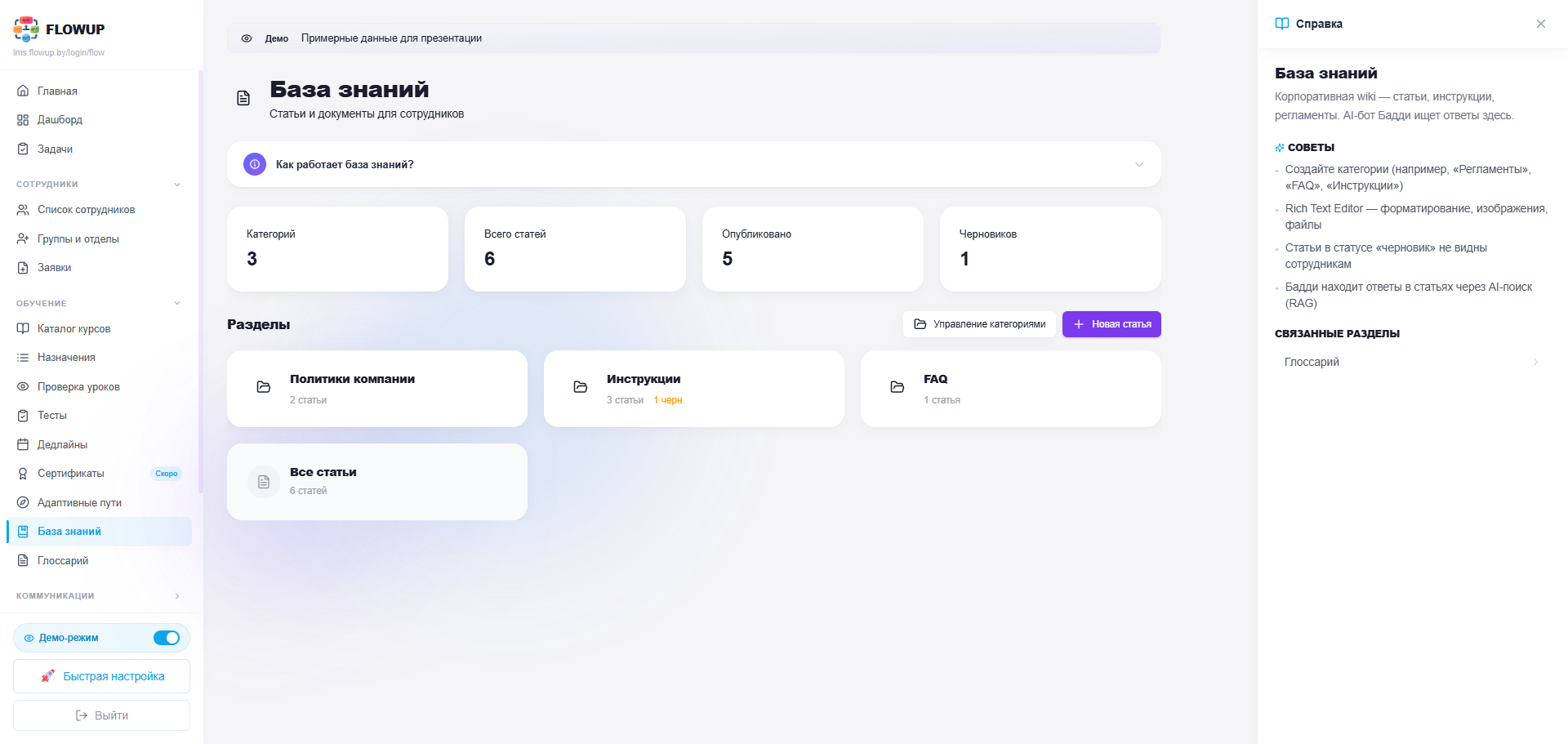Click the База знаний sidebar icon
Image resolution: width=1568 pixels, height=744 pixels.
[x=23, y=532]
